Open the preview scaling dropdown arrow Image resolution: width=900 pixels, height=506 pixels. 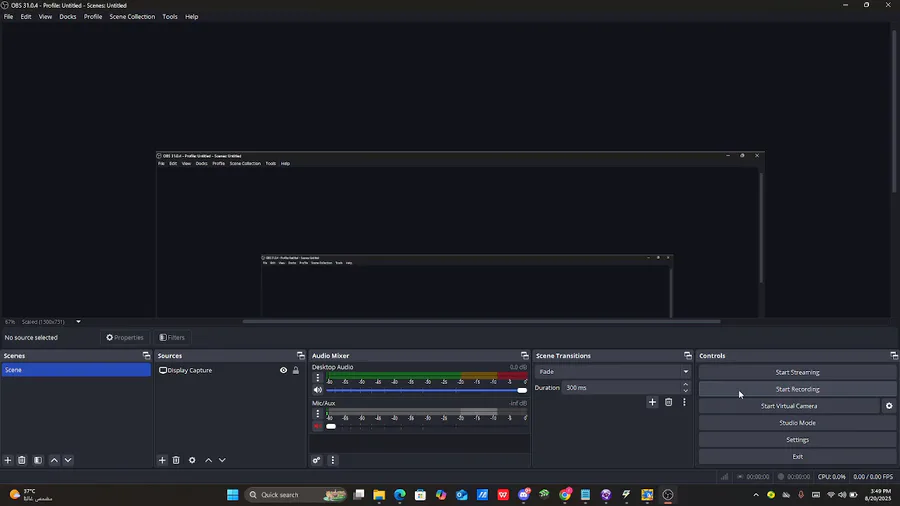click(79, 322)
